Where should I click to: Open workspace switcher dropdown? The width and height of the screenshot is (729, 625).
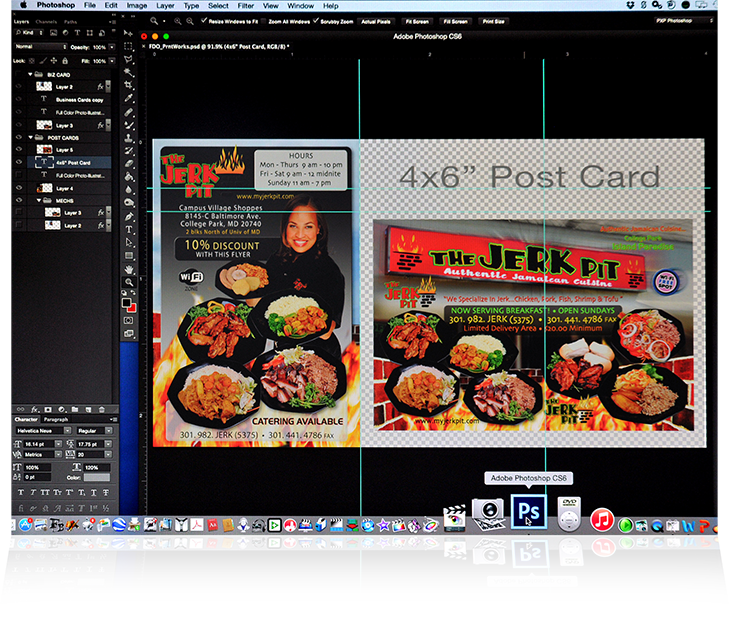tap(683, 21)
